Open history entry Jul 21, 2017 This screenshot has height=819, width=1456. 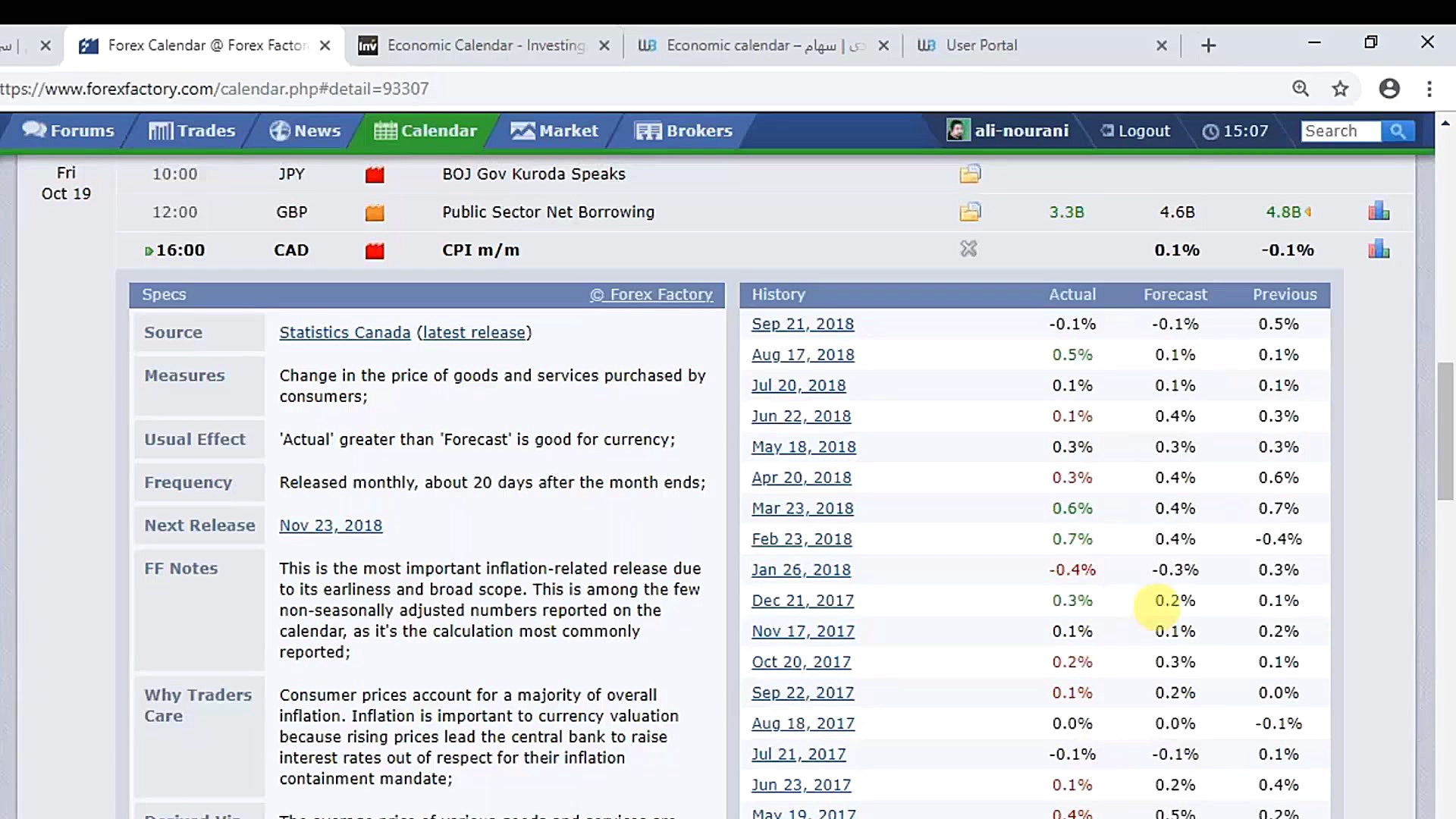point(799,754)
